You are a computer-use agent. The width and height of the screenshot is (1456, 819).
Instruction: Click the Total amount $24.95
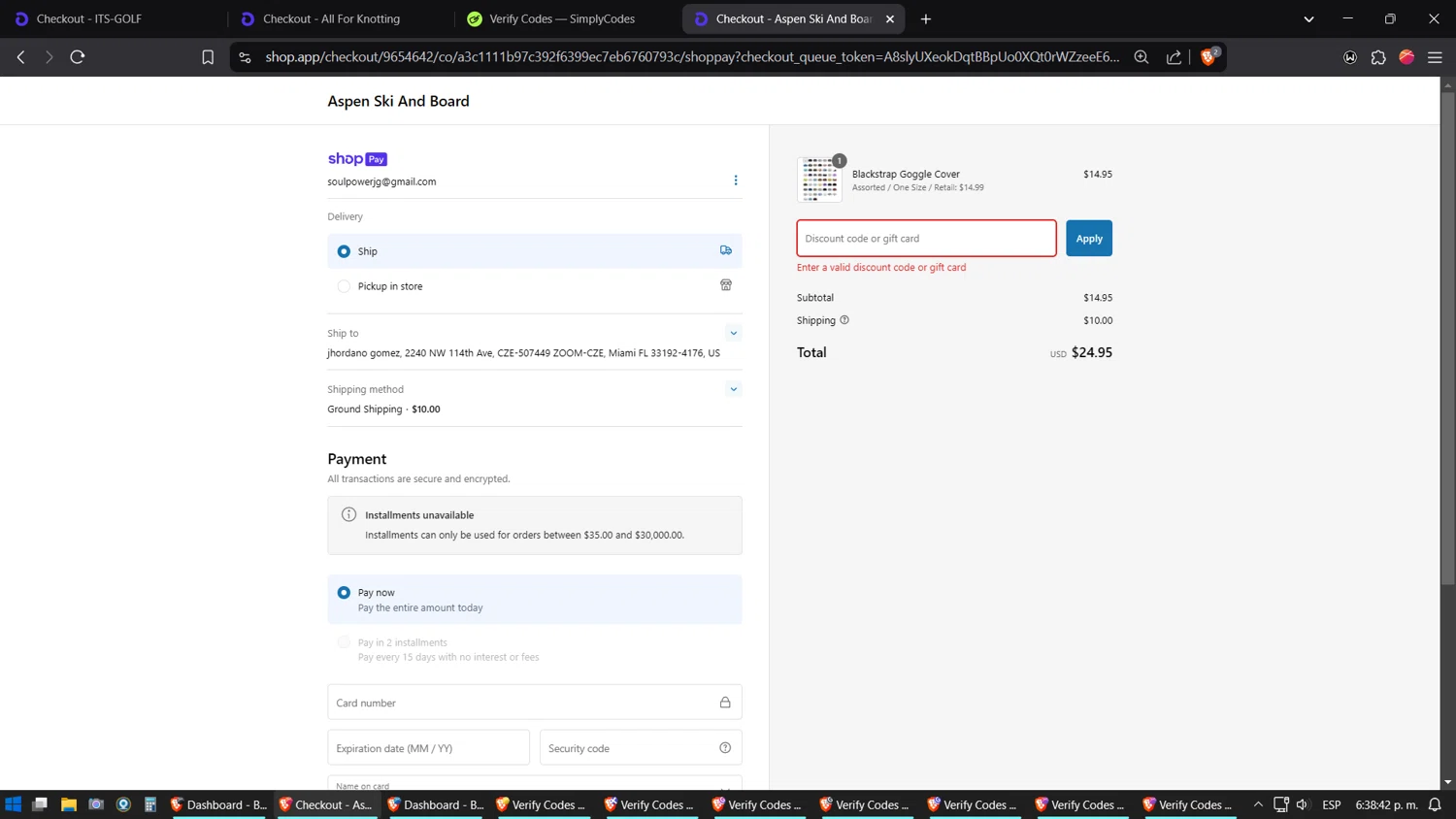1092,353
